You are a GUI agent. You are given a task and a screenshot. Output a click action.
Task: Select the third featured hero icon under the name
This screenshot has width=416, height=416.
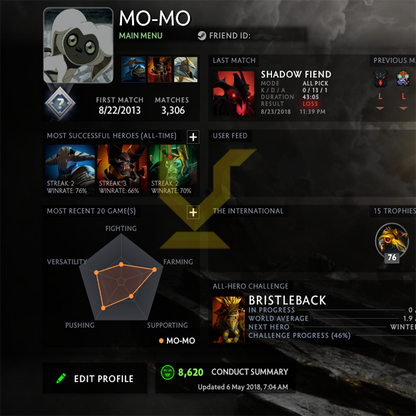(x=185, y=69)
